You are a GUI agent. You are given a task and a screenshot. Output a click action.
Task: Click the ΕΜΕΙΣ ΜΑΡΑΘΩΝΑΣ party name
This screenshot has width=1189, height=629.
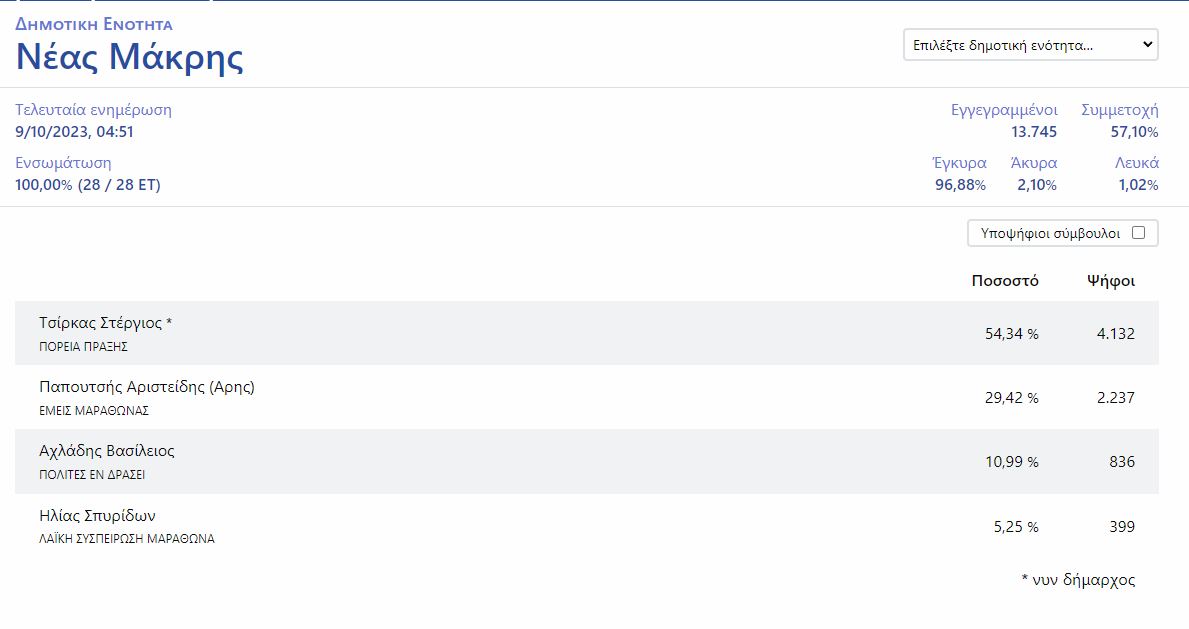pyautogui.click(x=94, y=411)
